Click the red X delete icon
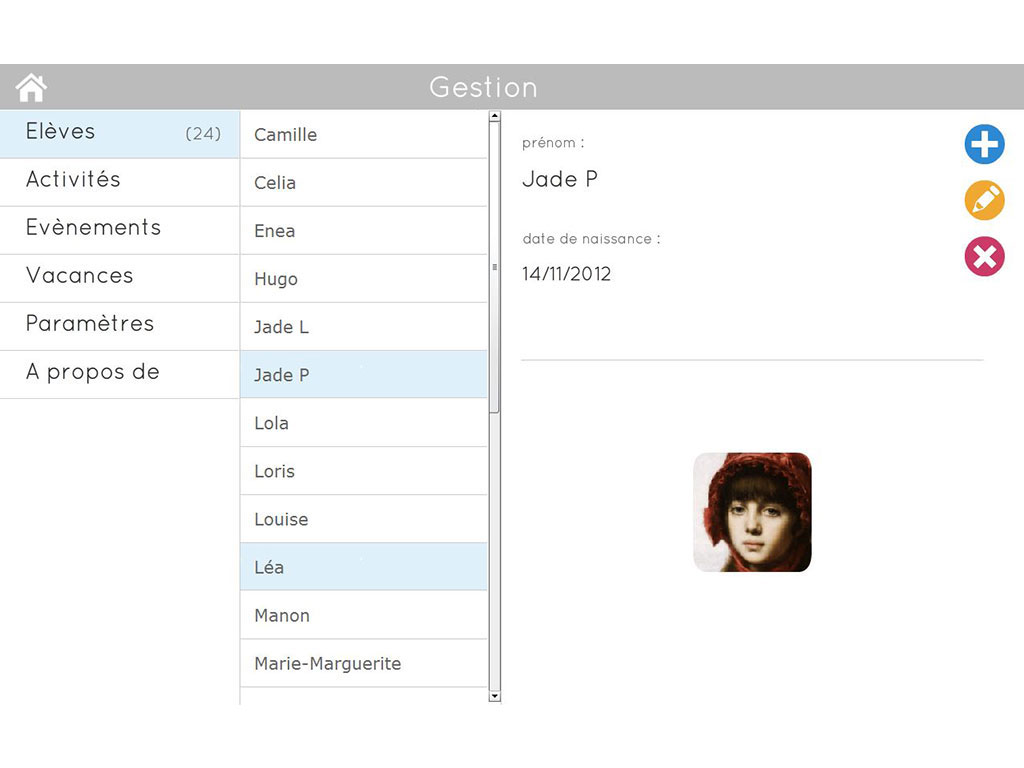Screen dimensions: 1024x768 (984, 257)
